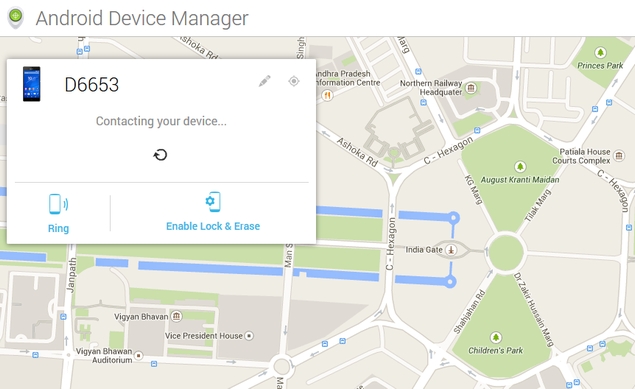Select the August Kranti Maidan park marker
The width and height of the screenshot is (635, 389).
tap(520, 166)
